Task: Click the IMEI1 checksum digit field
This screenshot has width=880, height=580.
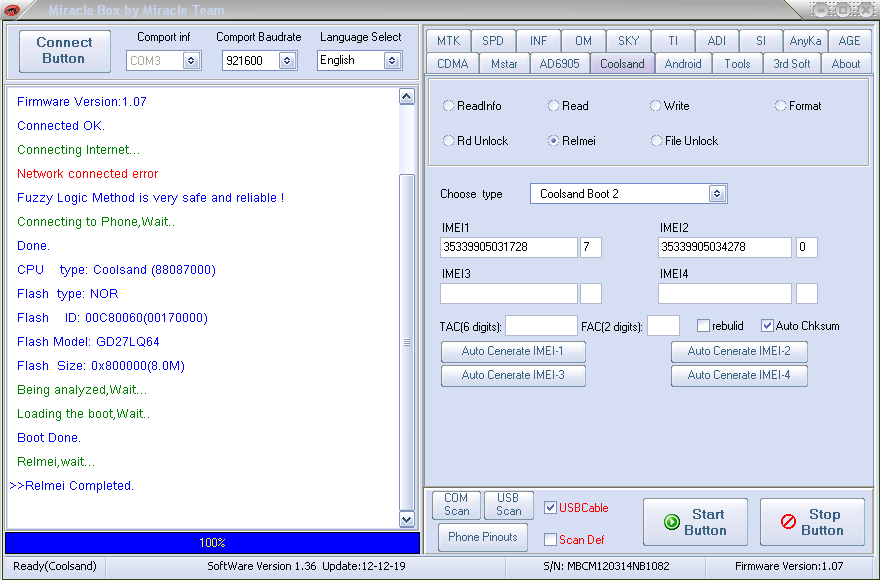Action: [591, 247]
